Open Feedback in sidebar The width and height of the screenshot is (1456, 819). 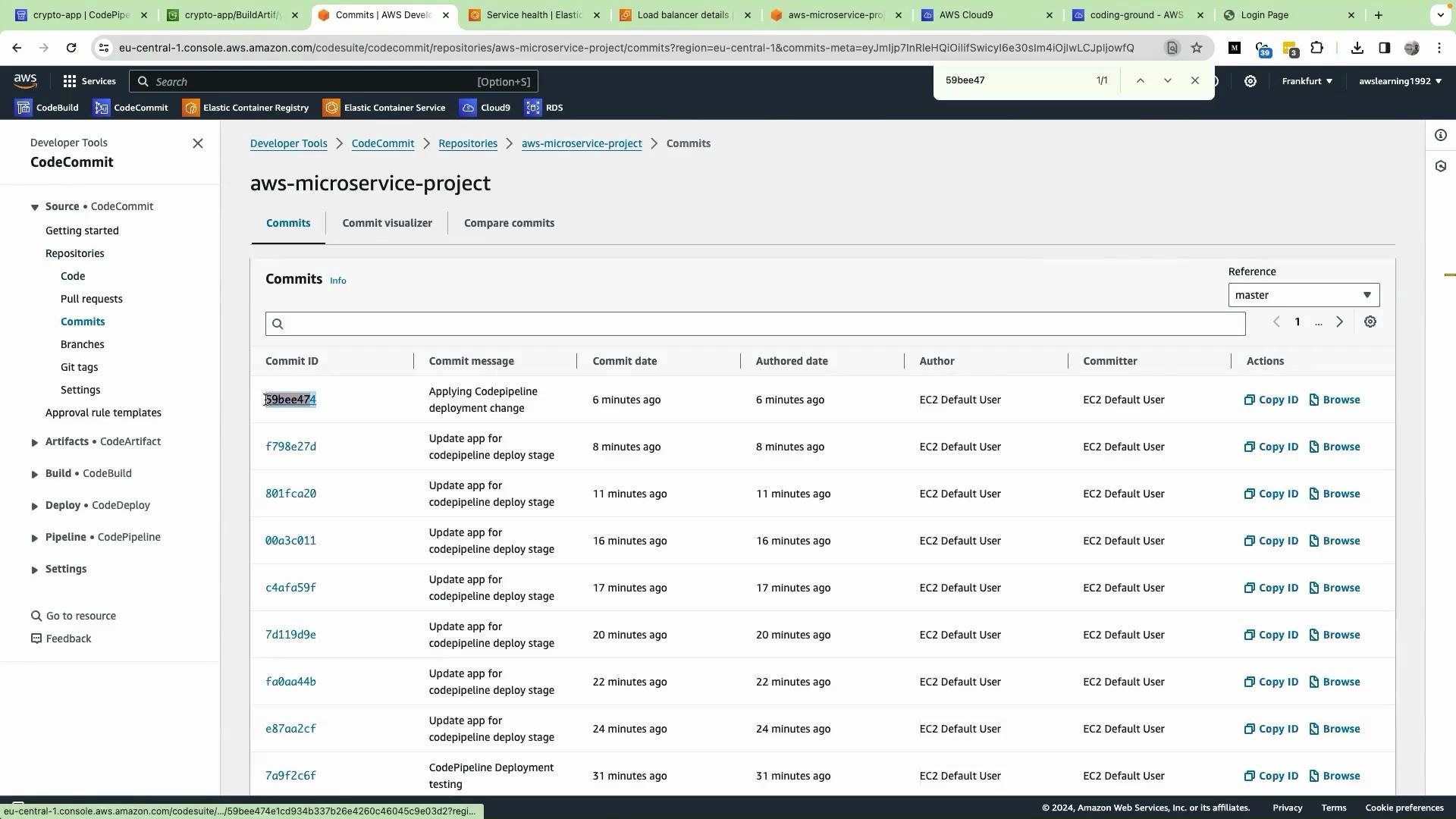pyautogui.click(x=61, y=639)
